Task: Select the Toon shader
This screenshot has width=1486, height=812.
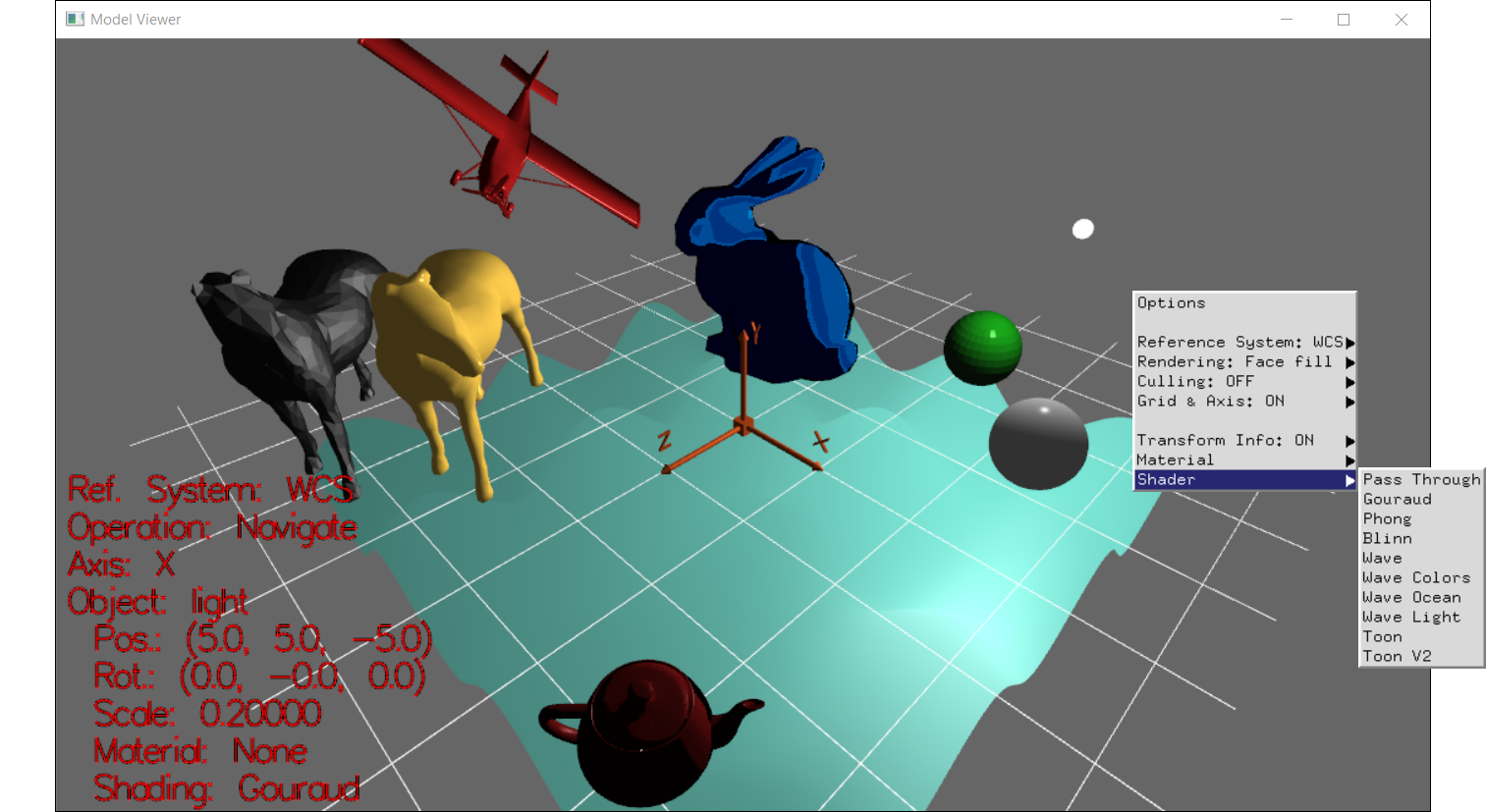Action: pyautogui.click(x=1421, y=636)
